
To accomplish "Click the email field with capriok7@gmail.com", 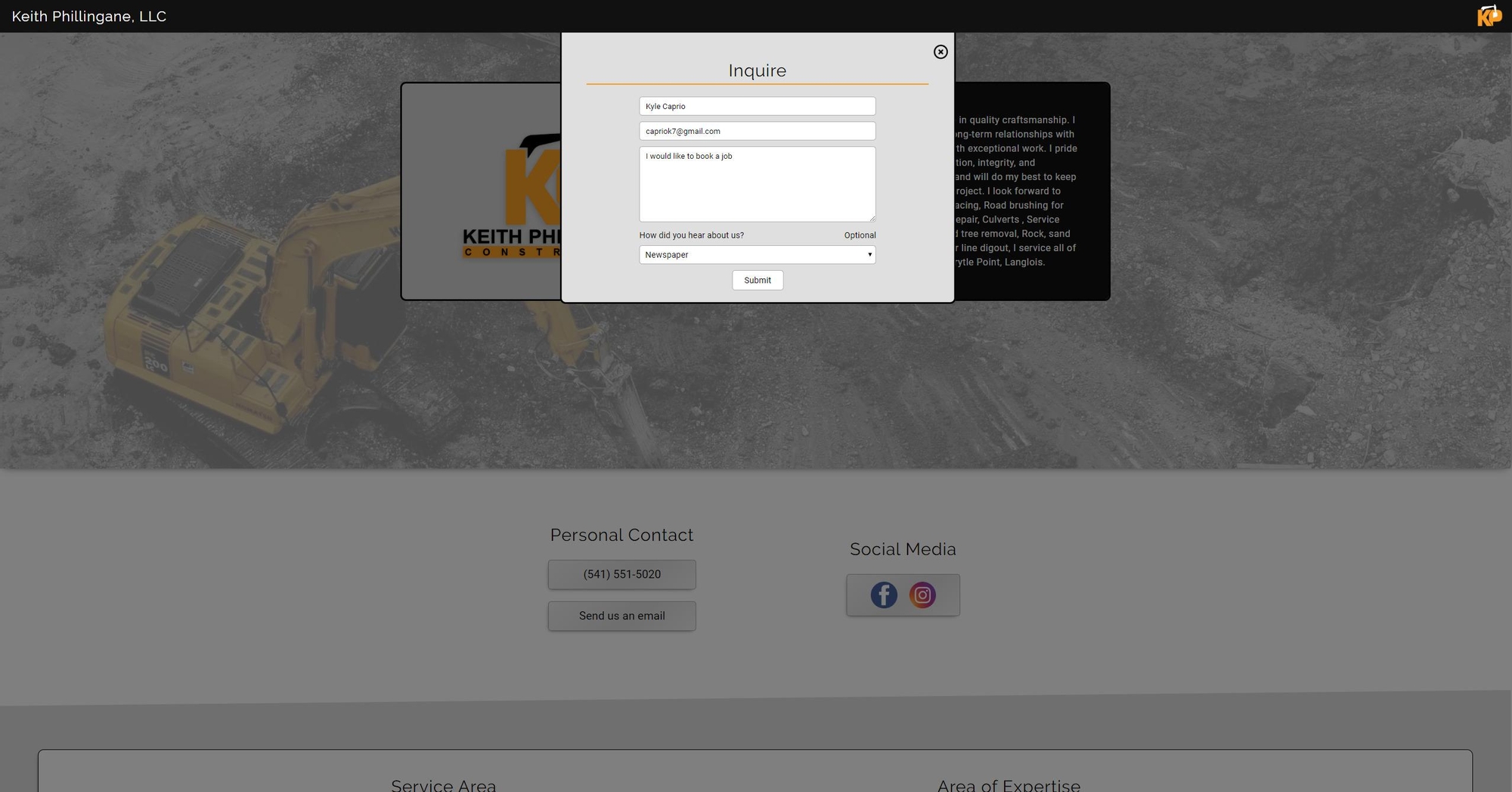I will point(757,132).
